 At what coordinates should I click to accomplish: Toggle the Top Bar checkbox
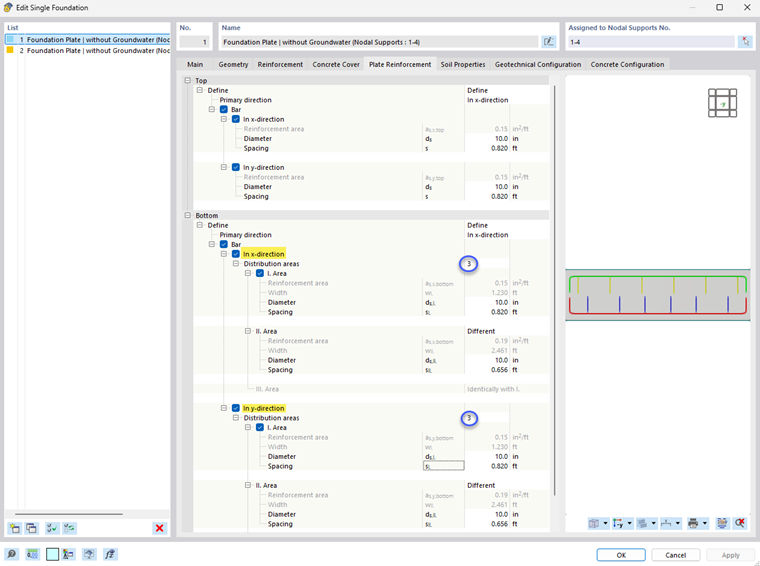click(223, 110)
